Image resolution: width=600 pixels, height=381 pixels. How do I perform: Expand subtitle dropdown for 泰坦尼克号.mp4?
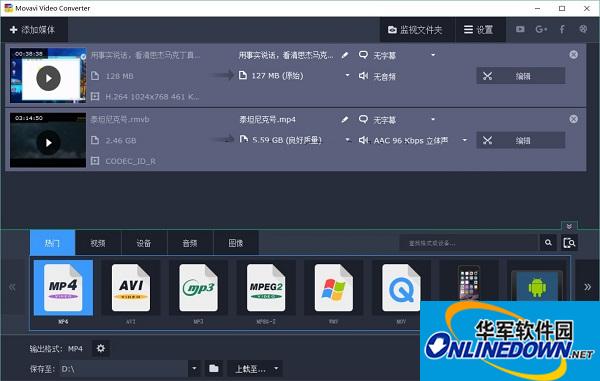coord(433,119)
